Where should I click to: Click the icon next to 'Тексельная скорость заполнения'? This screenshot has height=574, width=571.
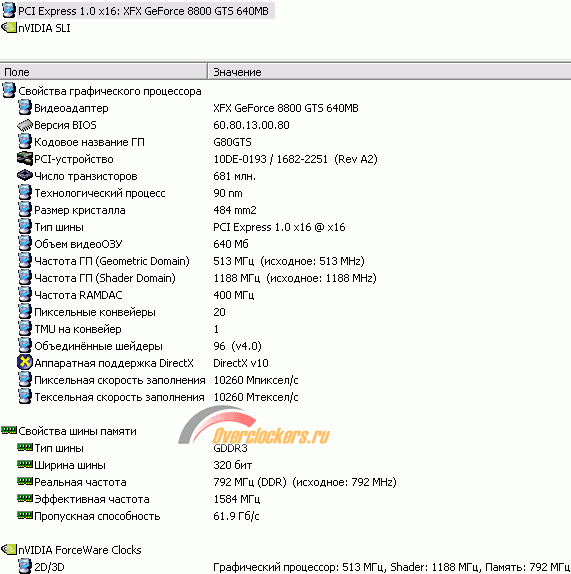point(25,396)
